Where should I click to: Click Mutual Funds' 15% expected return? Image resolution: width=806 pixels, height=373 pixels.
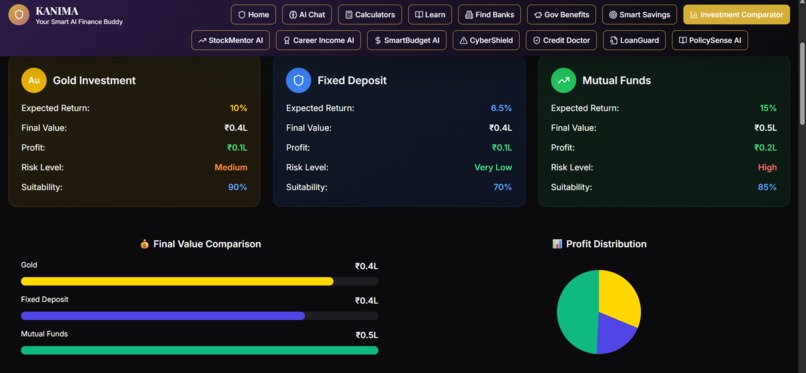point(768,108)
